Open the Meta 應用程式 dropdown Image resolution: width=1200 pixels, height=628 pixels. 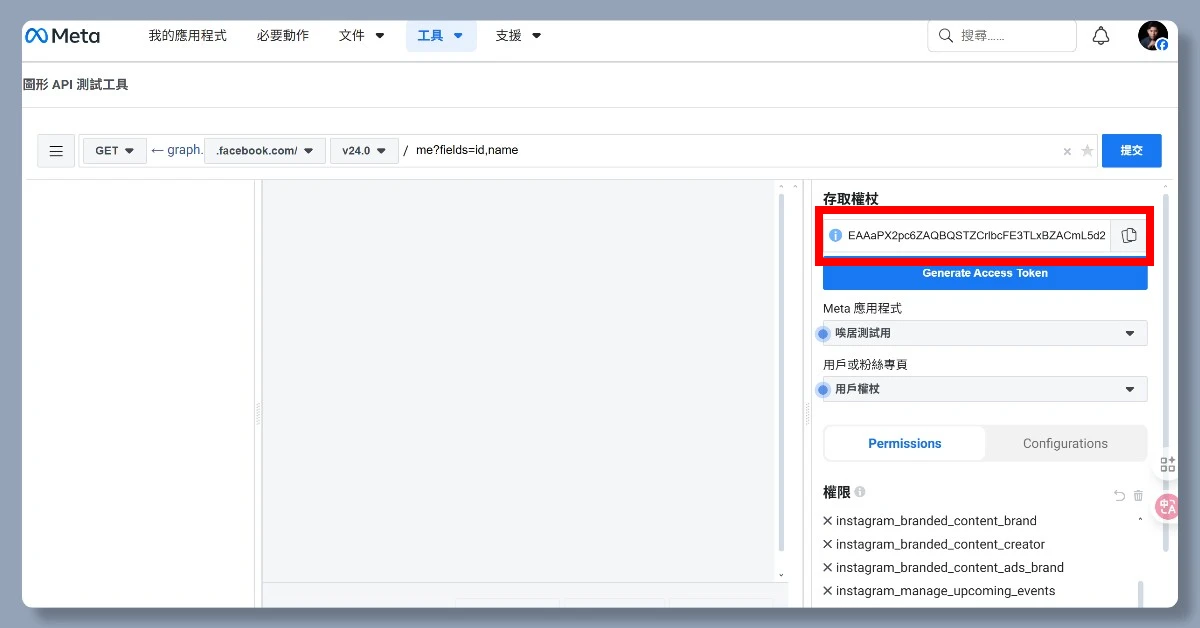click(985, 333)
